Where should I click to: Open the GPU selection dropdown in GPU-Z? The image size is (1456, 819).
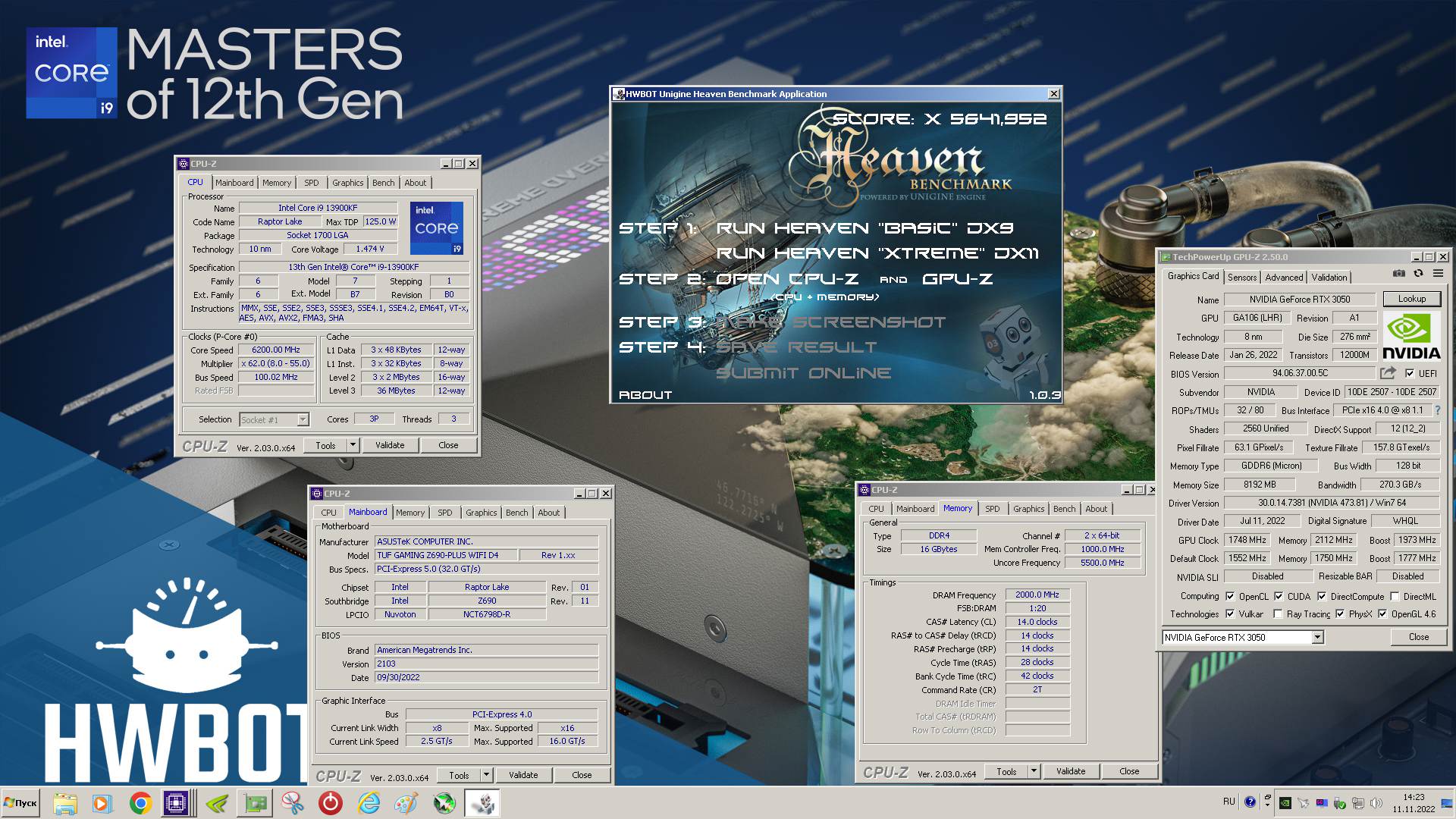1317,637
